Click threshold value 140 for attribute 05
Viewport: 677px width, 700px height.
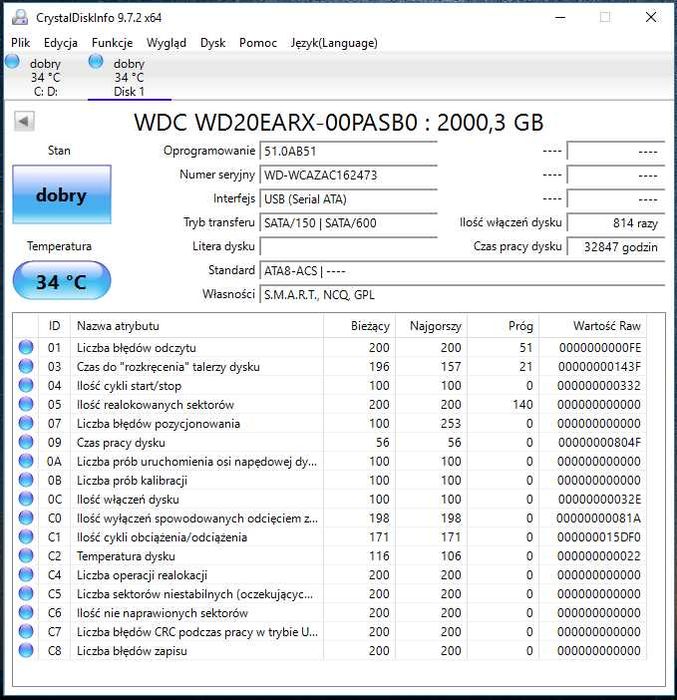[522, 404]
